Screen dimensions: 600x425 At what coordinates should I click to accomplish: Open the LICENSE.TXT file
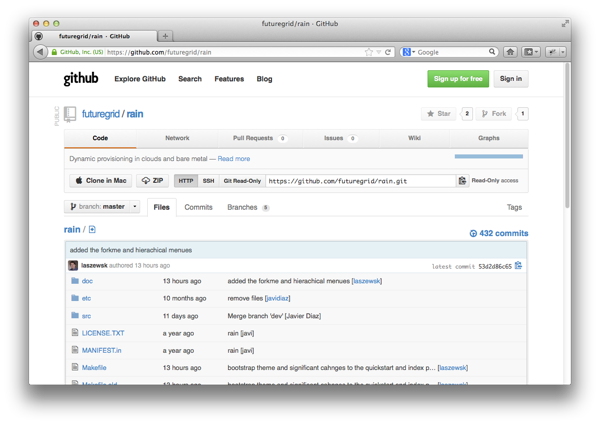pos(103,333)
